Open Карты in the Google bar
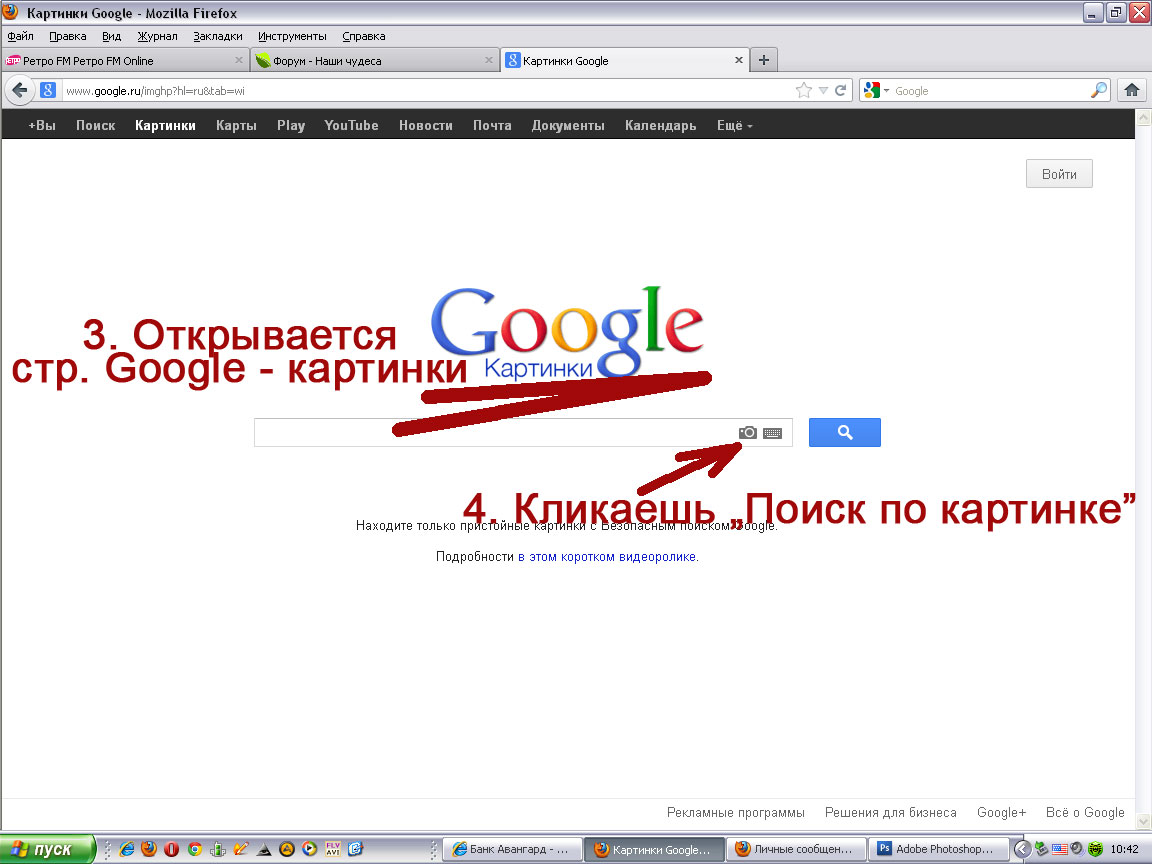Viewport: 1152px width, 864px height. tap(236, 126)
